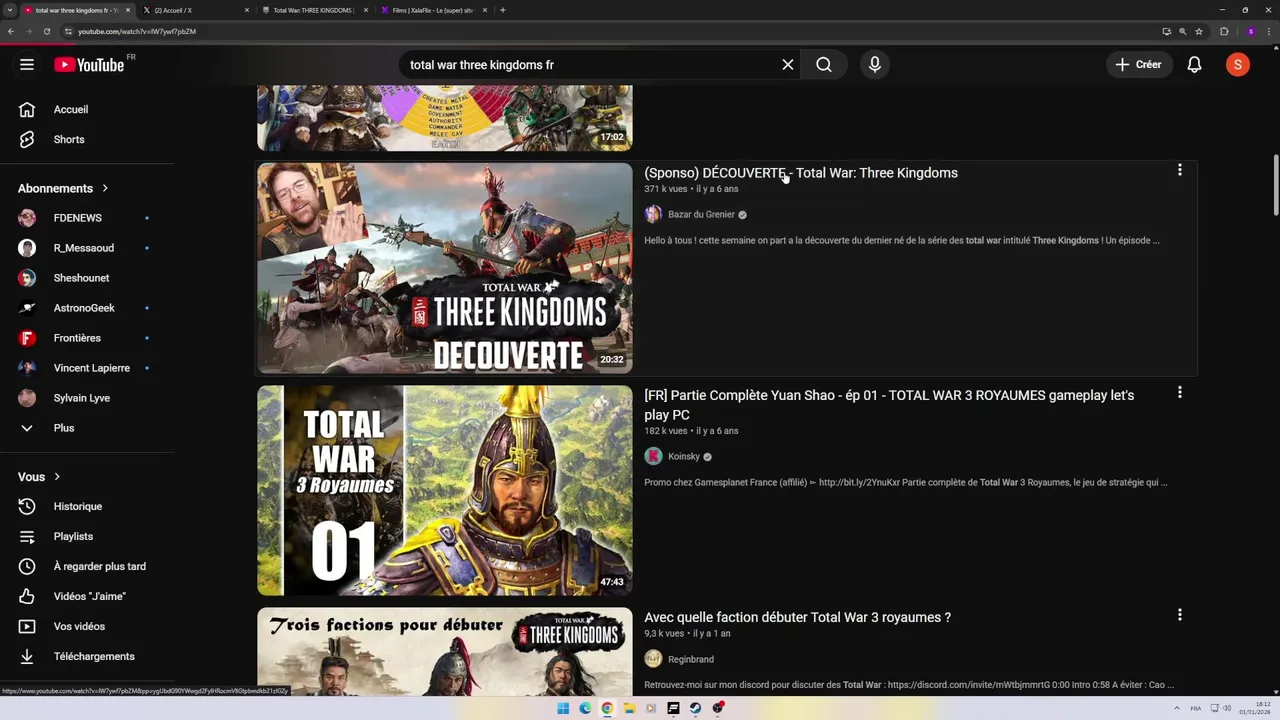Click the Créer button

(1139, 65)
